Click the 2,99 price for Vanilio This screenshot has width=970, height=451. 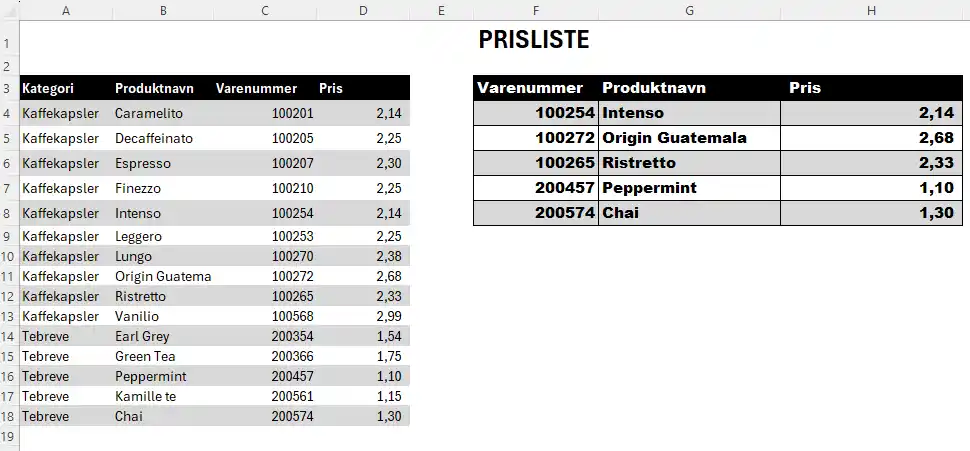click(x=388, y=316)
